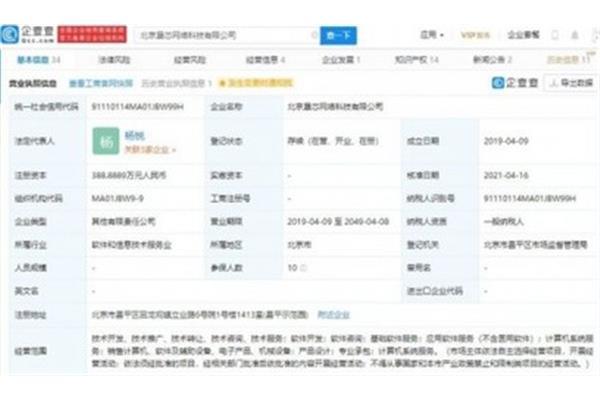
Task: Click the 导出数据 export button
Action: [571, 83]
